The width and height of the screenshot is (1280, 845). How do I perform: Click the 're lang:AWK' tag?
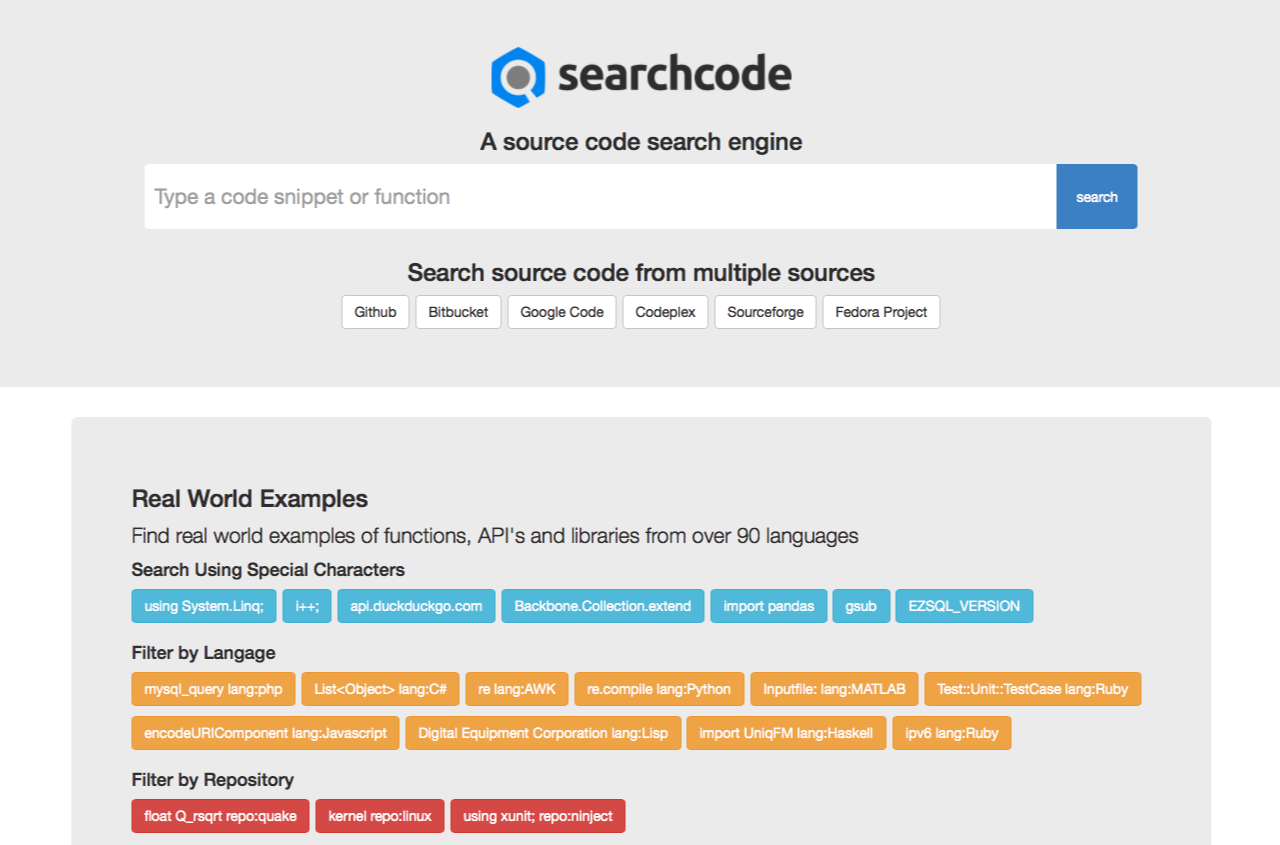click(x=517, y=689)
